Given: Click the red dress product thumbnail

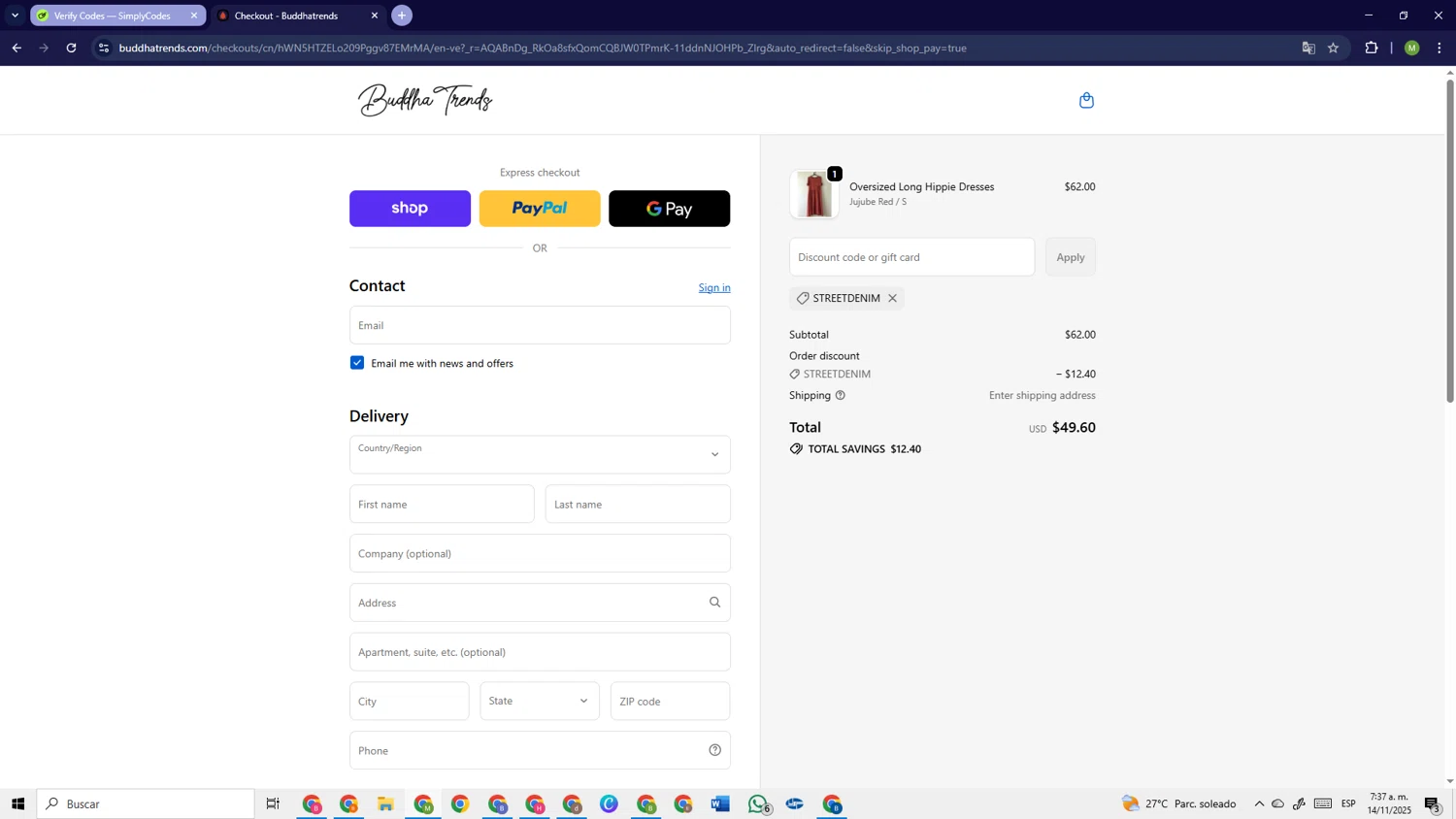Looking at the screenshot, I should point(814,194).
